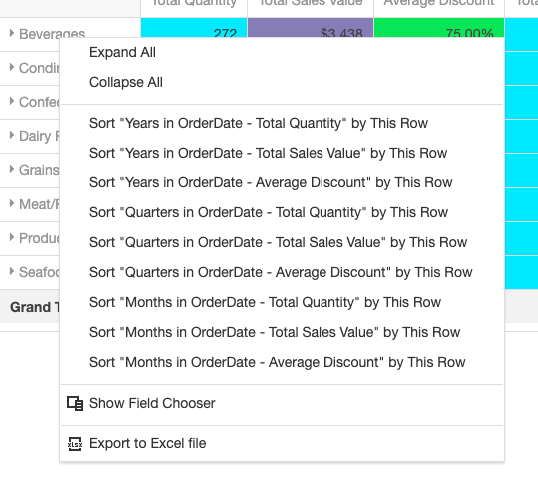Expand the Condiments row arrow

(12, 67)
